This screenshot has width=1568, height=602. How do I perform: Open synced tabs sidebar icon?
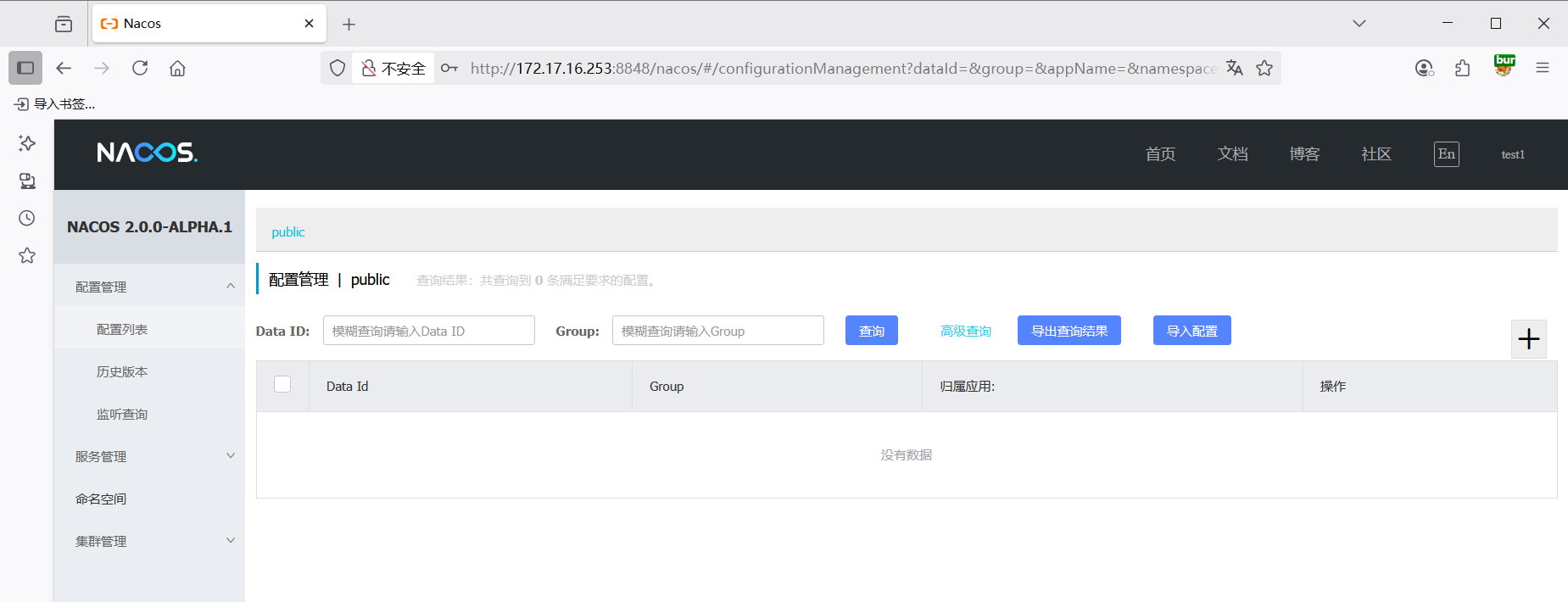click(x=27, y=181)
